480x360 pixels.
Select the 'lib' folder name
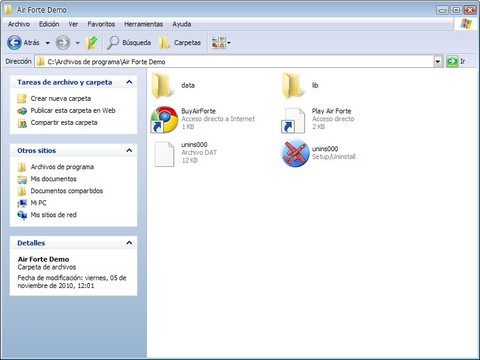click(315, 85)
